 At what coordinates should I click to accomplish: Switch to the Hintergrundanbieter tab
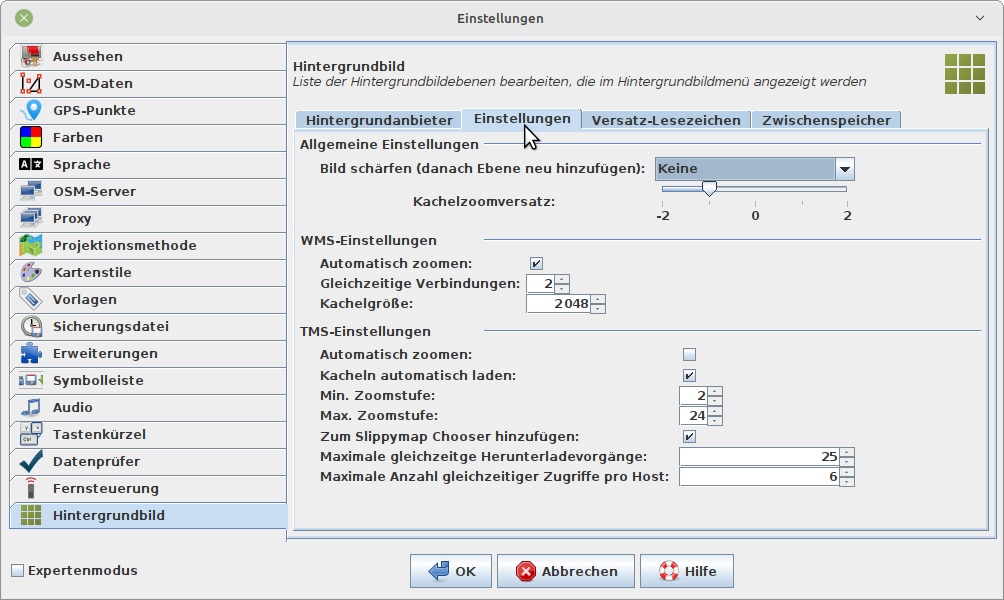pyautogui.click(x=378, y=120)
